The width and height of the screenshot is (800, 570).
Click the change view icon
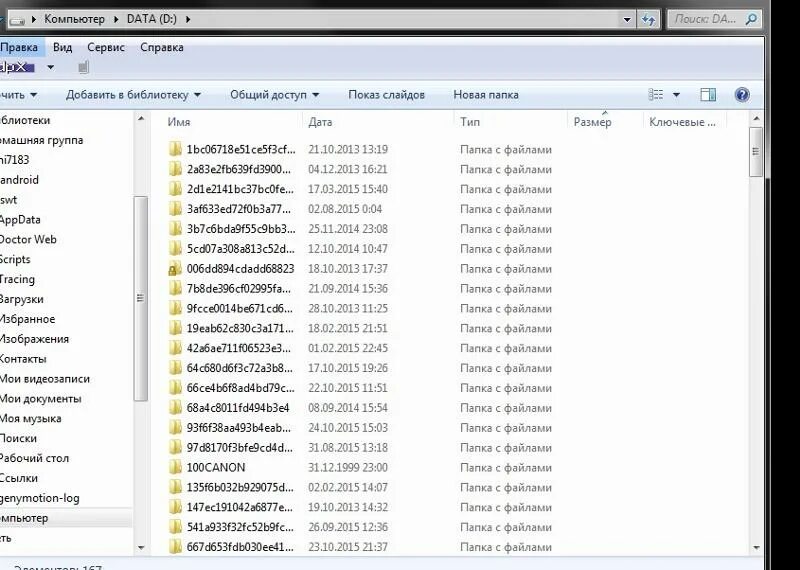656,94
